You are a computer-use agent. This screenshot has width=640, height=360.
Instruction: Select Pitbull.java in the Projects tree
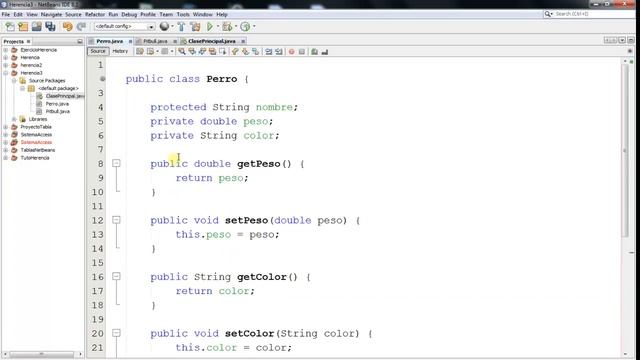pyautogui.click(x=58, y=111)
